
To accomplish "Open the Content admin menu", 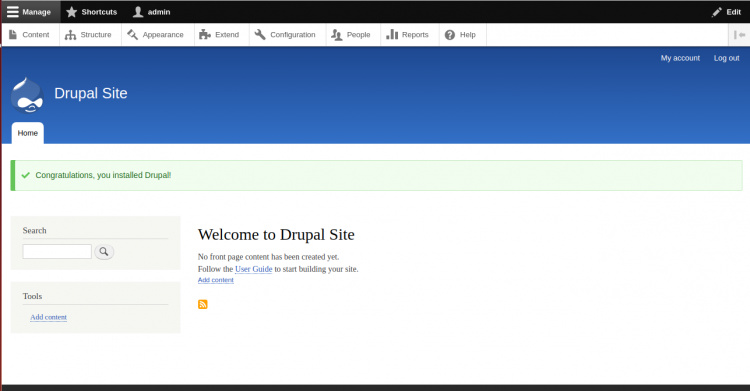I will [x=30, y=34].
